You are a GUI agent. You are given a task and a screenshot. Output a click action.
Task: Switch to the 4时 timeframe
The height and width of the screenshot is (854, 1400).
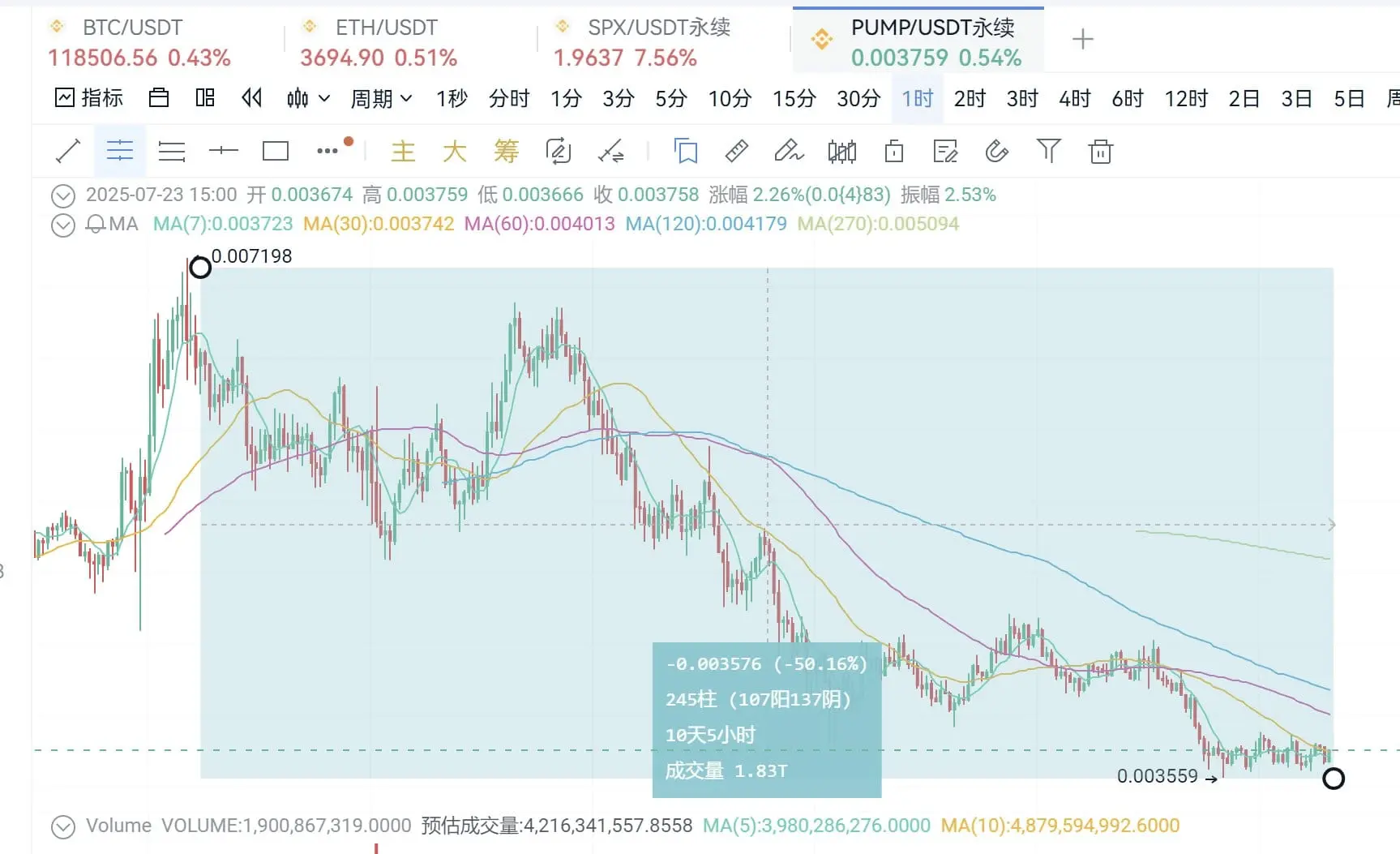tap(1075, 99)
